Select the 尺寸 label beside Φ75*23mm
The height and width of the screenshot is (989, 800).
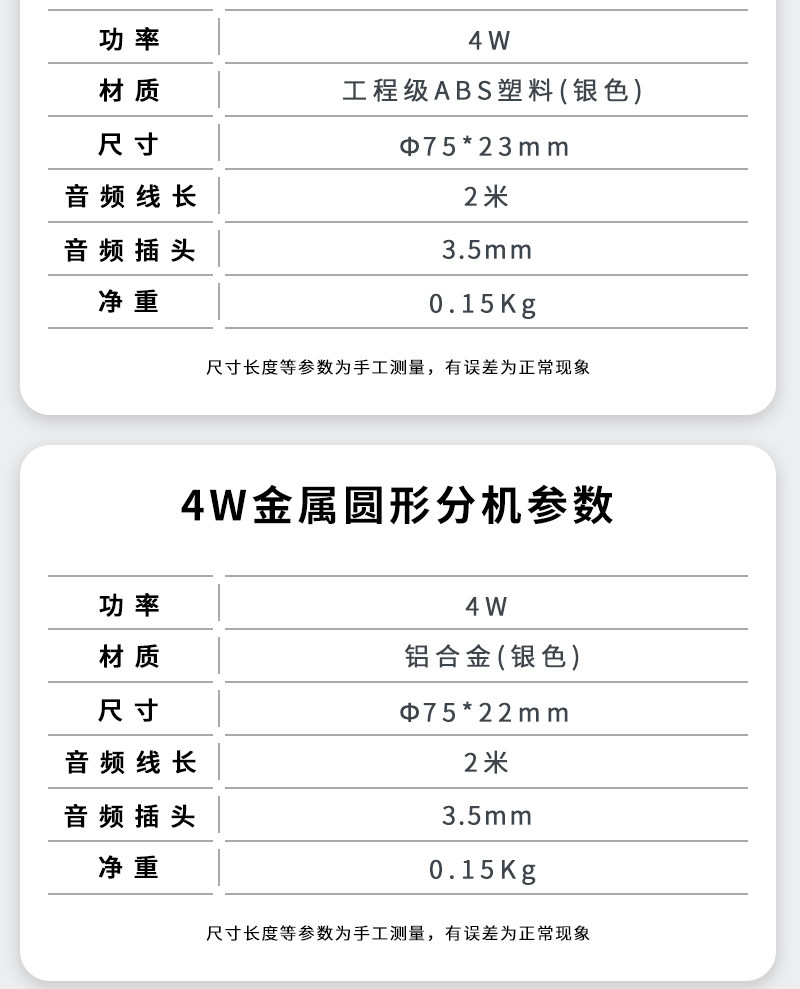130,145
